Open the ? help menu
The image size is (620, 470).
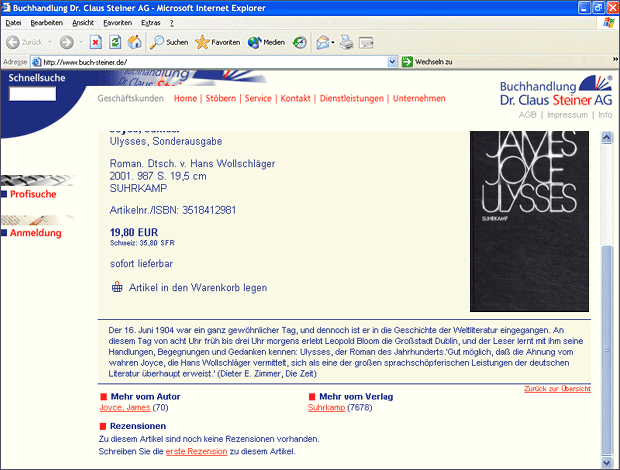[x=172, y=23]
